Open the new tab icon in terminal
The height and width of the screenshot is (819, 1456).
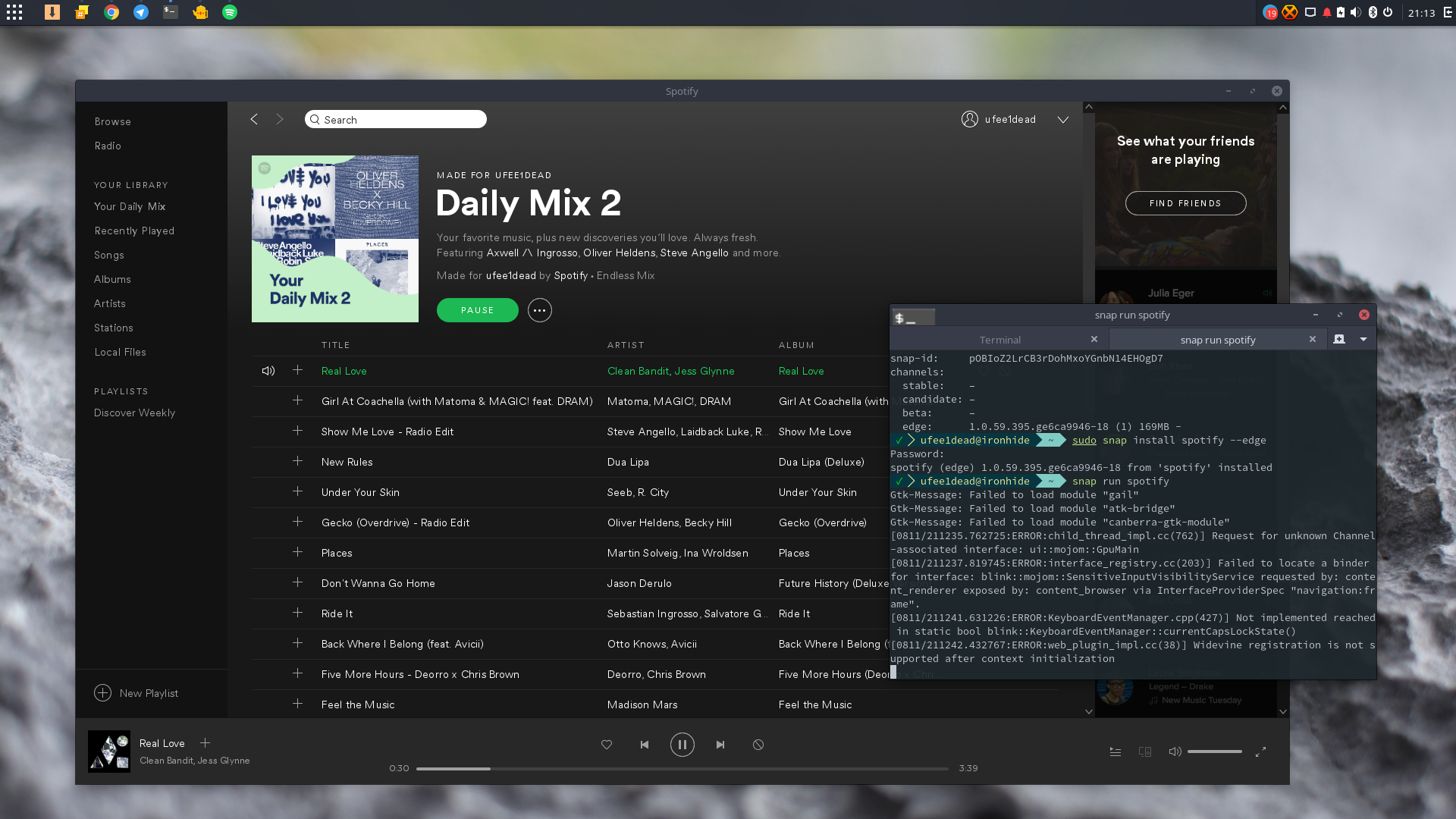coord(1339,339)
